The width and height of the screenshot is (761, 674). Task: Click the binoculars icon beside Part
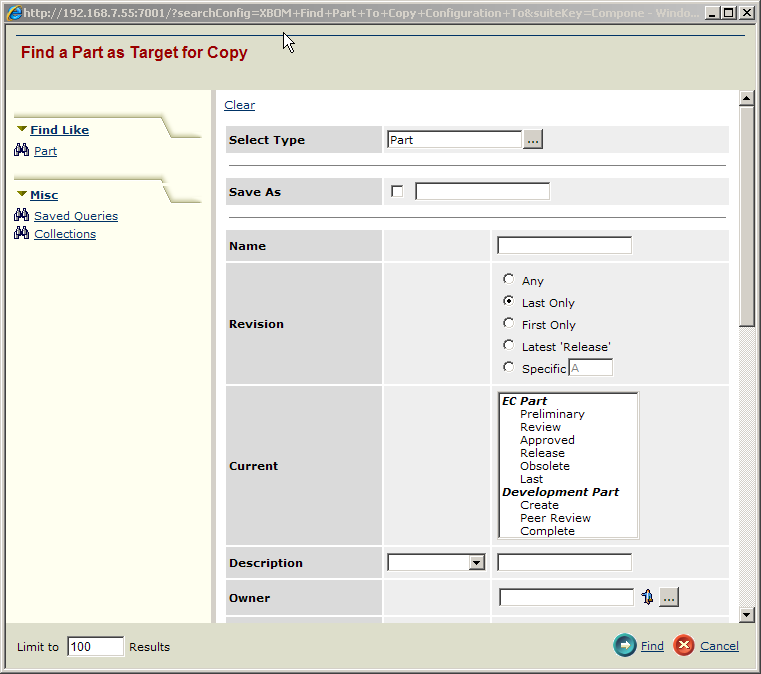21,151
